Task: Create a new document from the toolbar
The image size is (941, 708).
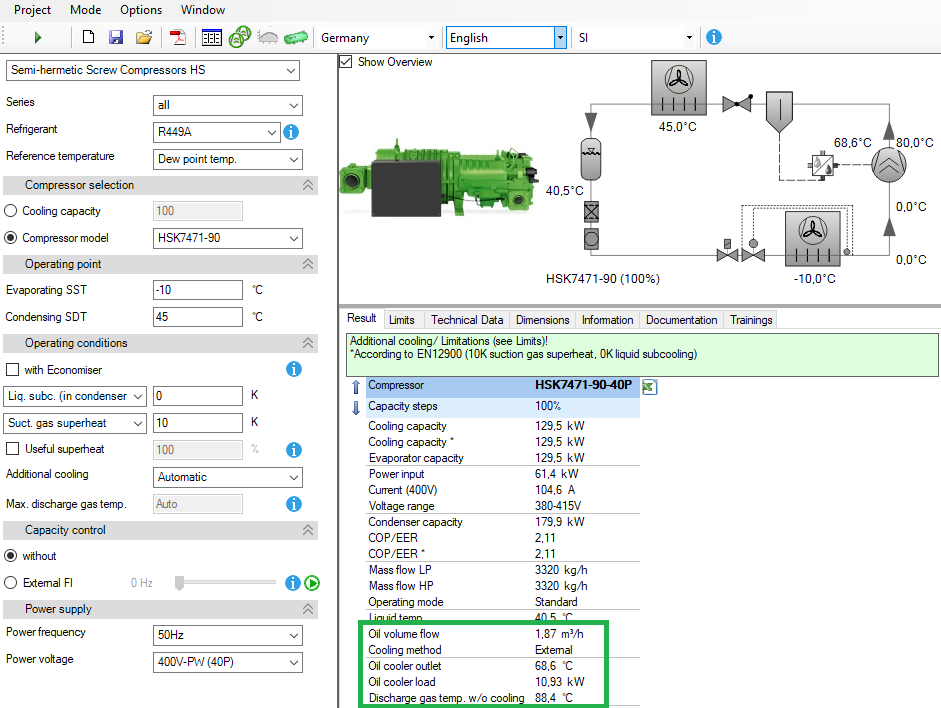Action: 88,37
